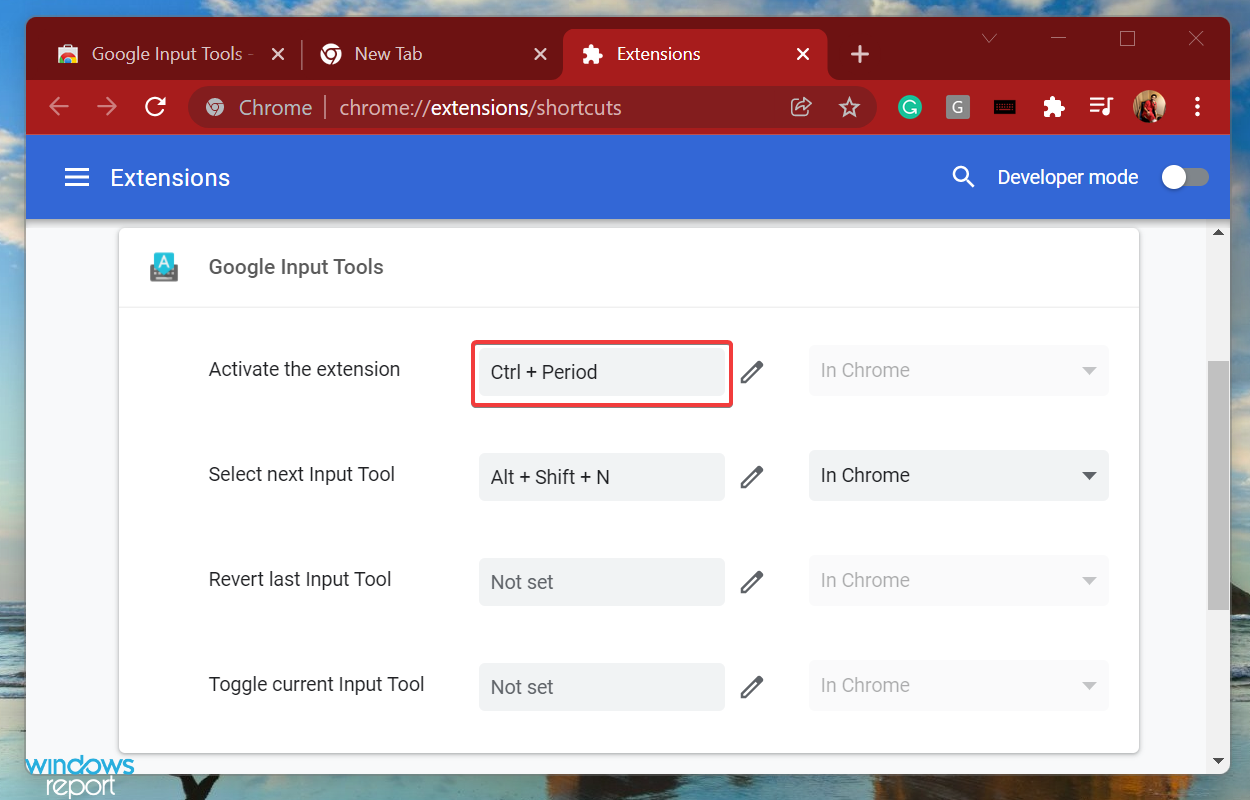Click the Google Input Tools extension icon in card
This screenshot has width=1250, height=800.
(x=164, y=267)
